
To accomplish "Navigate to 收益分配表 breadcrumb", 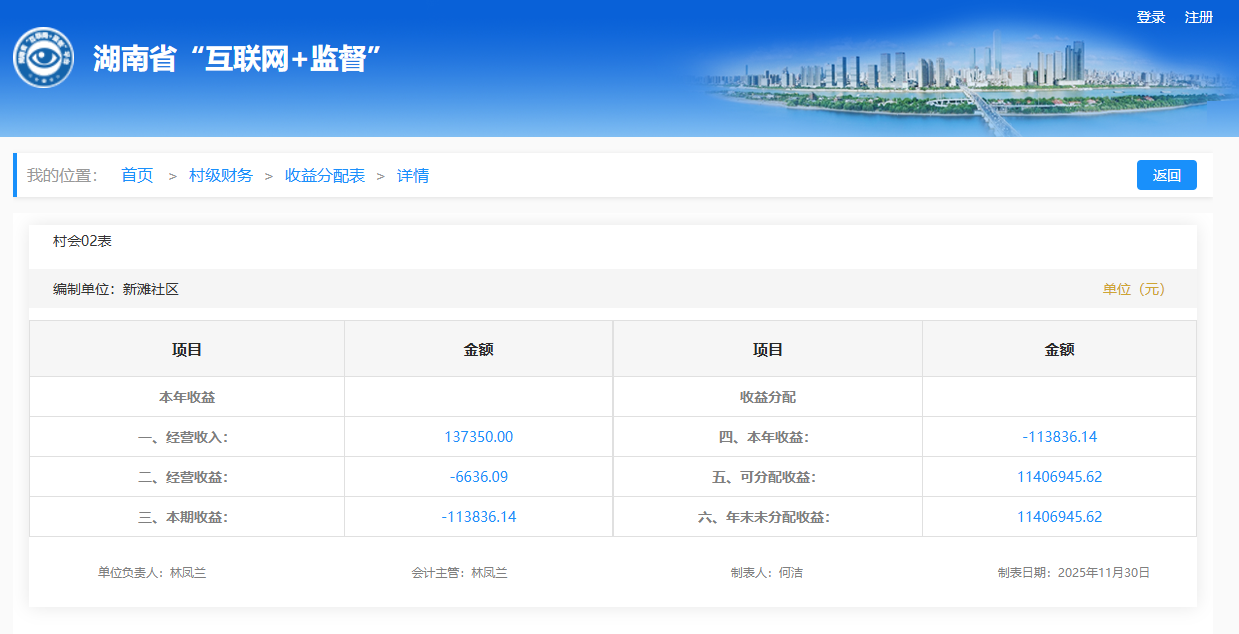I will (325, 175).
